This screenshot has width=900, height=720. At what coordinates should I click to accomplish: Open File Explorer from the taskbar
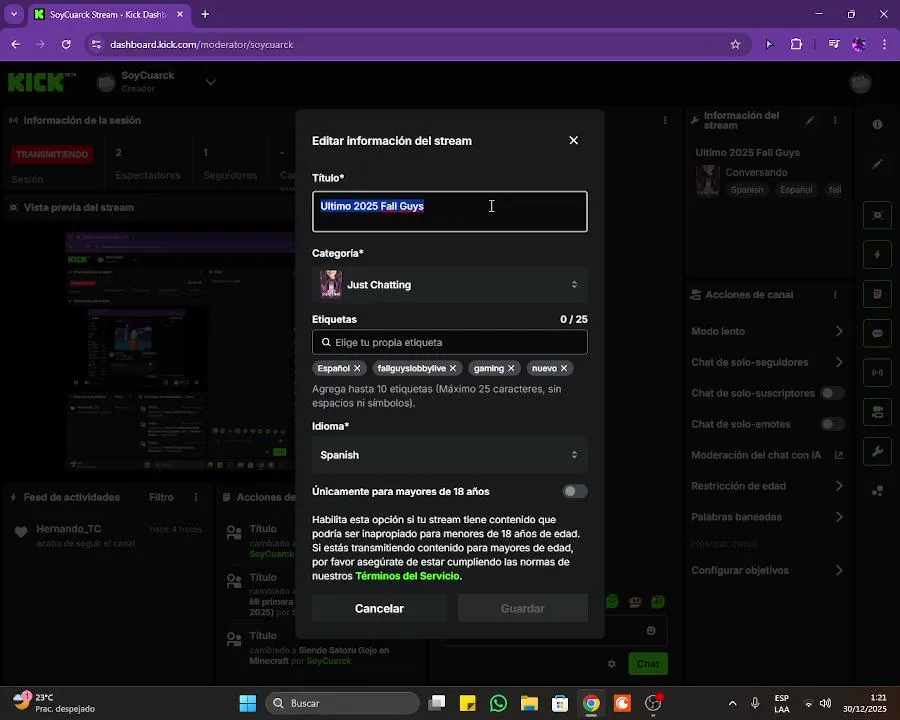pos(529,703)
